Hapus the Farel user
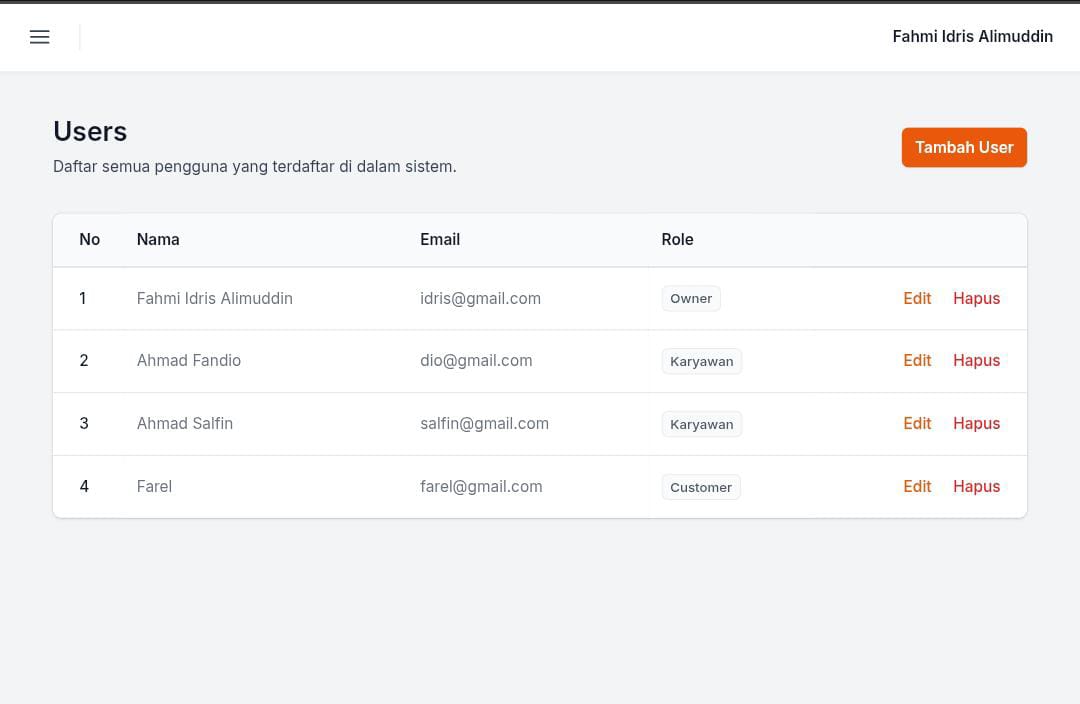The height and width of the screenshot is (704, 1080). [976, 486]
